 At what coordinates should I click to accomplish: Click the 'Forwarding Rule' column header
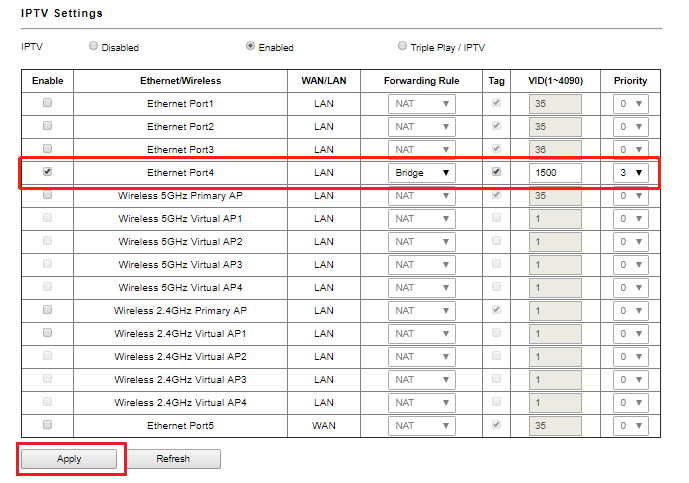[x=421, y=81]
